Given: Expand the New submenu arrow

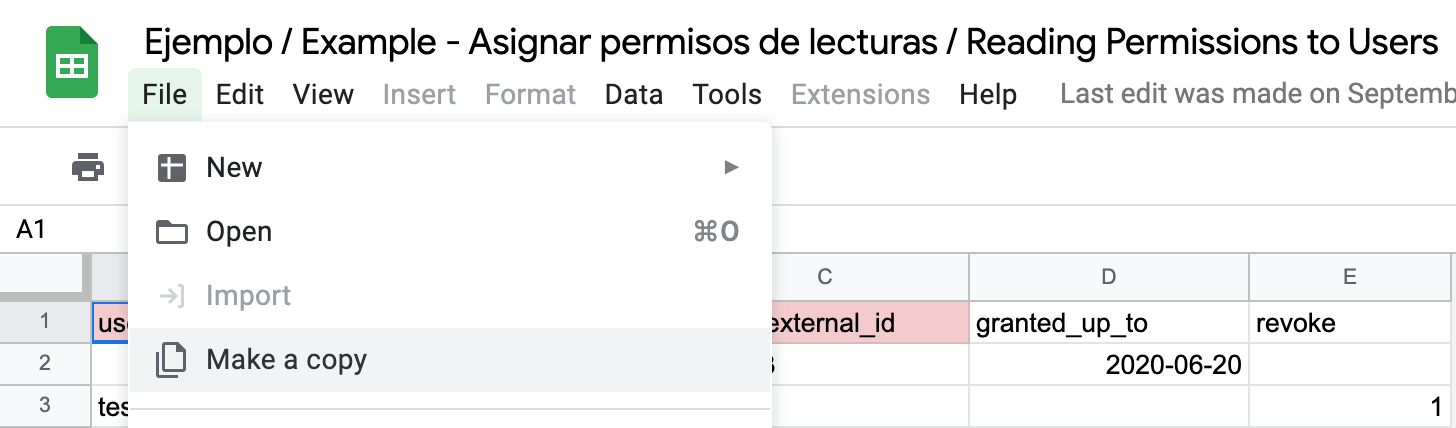Looking at the screenshot, I should coord(731,168).
